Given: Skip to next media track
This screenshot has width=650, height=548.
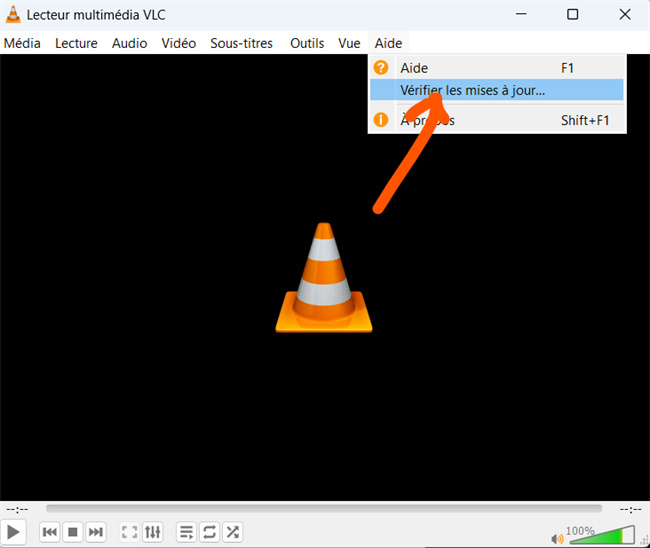Looking at the screenshot, I should tap(96, 532).
